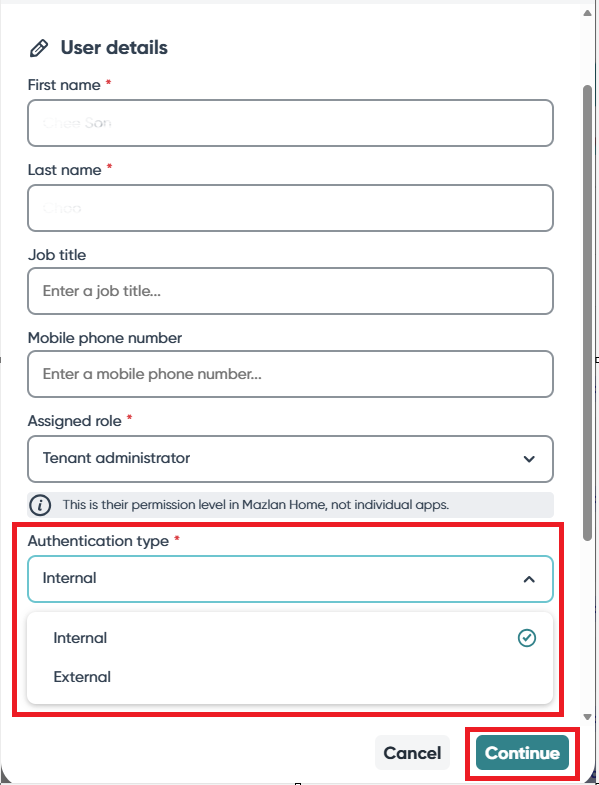Open the Tenant administrator role dropdown
Screen dimensions: 599x785
tap(290, 459)
